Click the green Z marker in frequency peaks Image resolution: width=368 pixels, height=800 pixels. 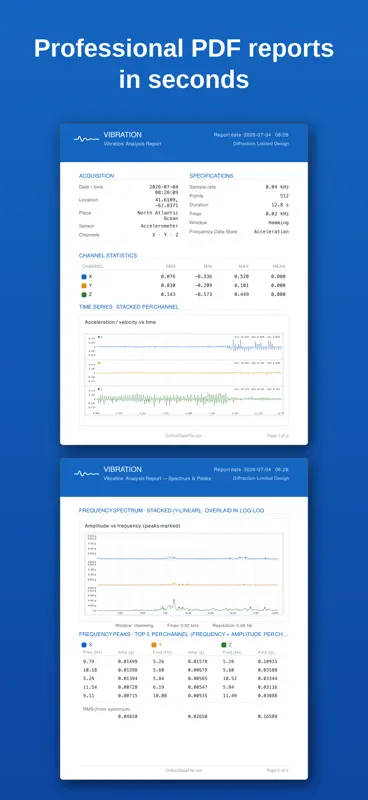coord(224,645)
